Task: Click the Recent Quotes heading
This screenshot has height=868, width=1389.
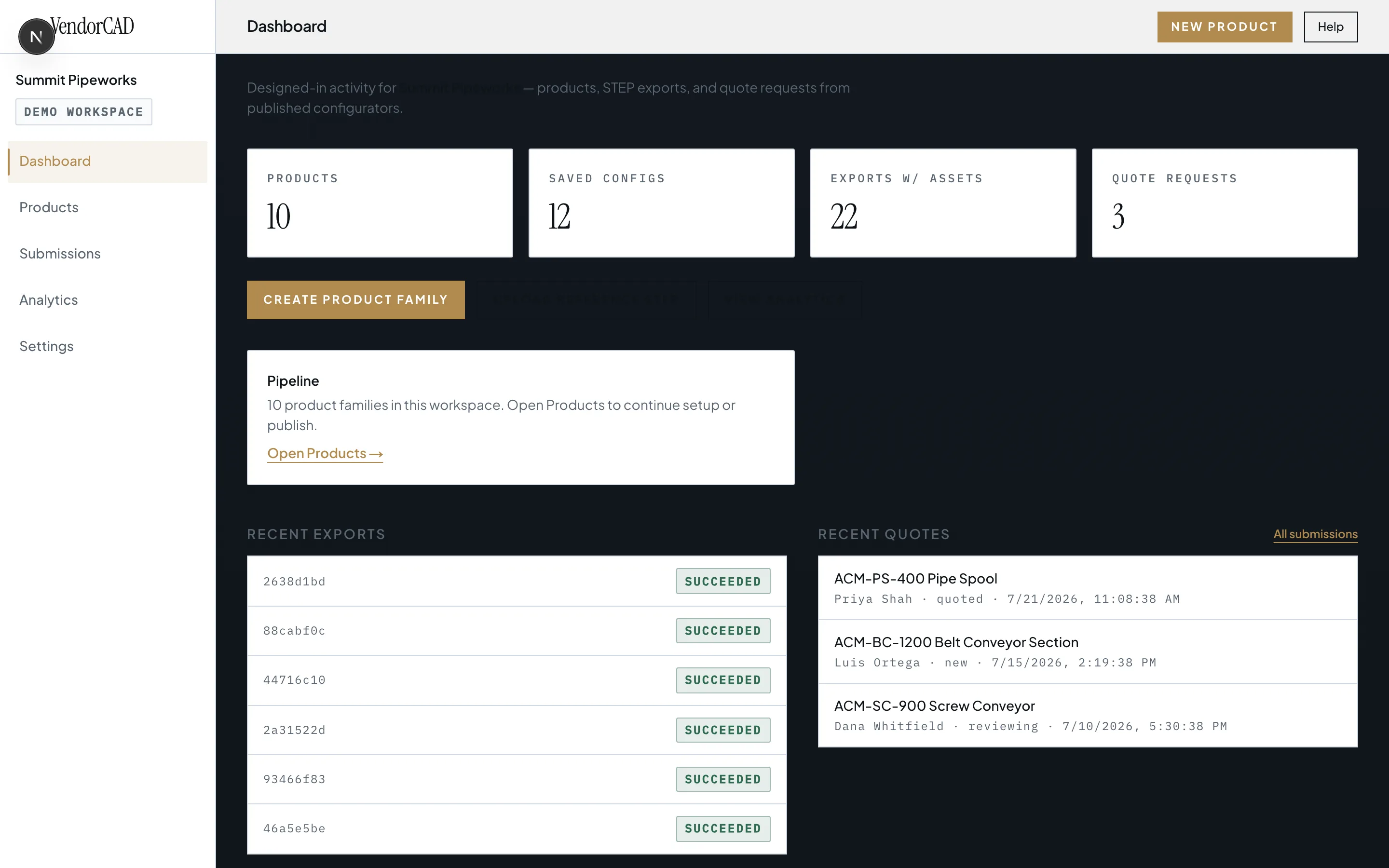Action: click(884, 534)
